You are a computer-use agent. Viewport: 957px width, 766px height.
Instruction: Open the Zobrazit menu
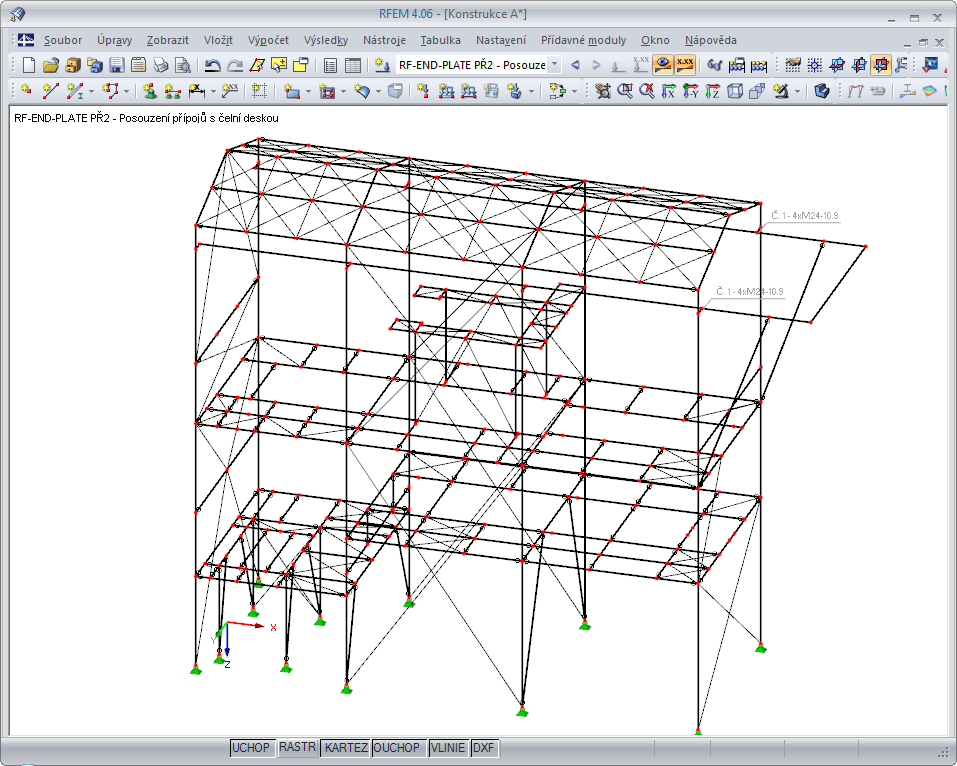click(167, 40)
